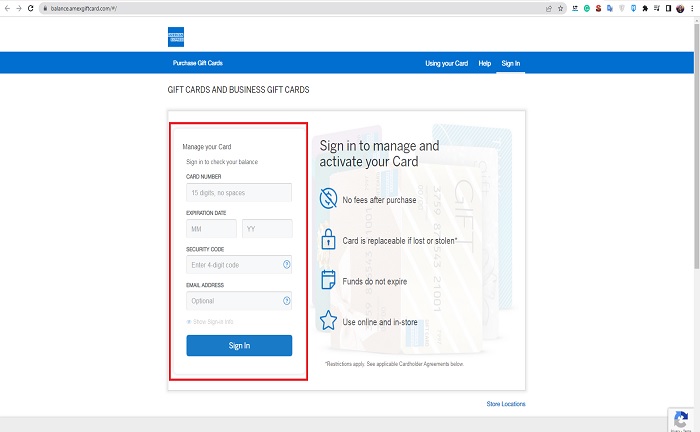Go back with the browser back arrow

[x=7, y=8]
